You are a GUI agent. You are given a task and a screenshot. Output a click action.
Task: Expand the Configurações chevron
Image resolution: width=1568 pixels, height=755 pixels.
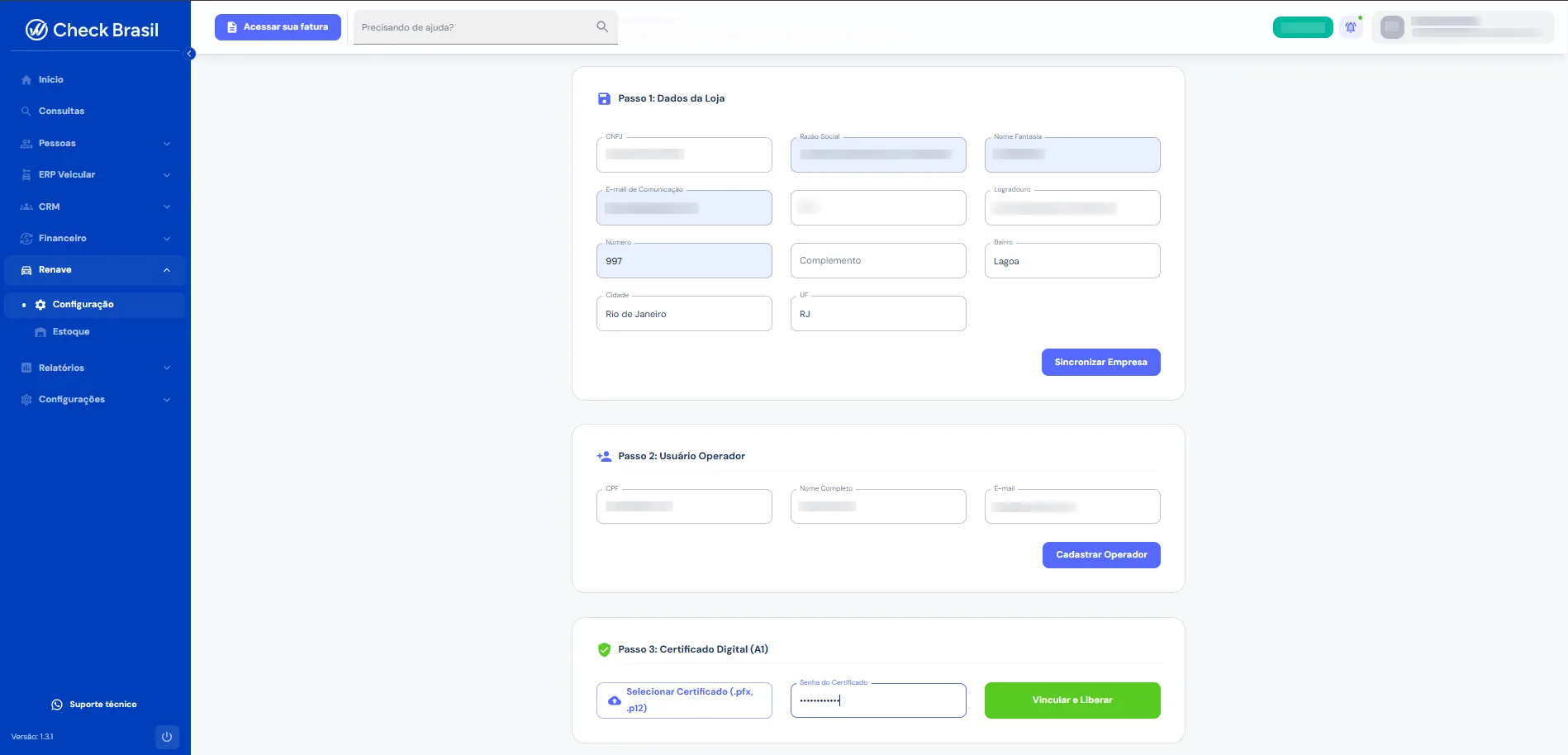click(167, 400)
